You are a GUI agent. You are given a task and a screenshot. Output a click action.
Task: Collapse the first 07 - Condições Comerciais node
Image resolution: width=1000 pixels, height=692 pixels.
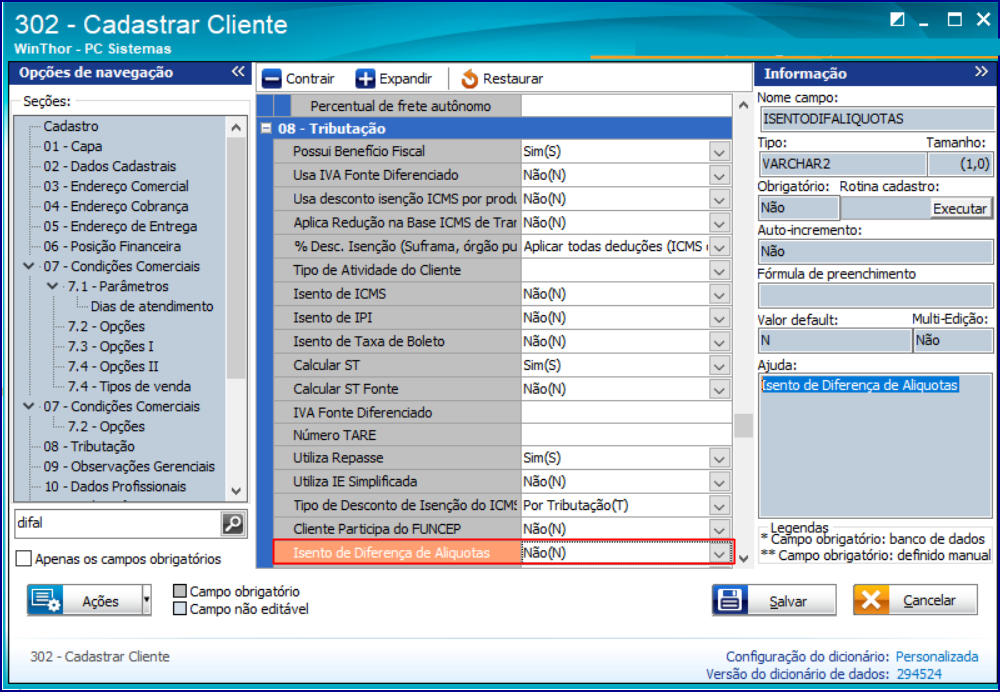coord(29,266)
